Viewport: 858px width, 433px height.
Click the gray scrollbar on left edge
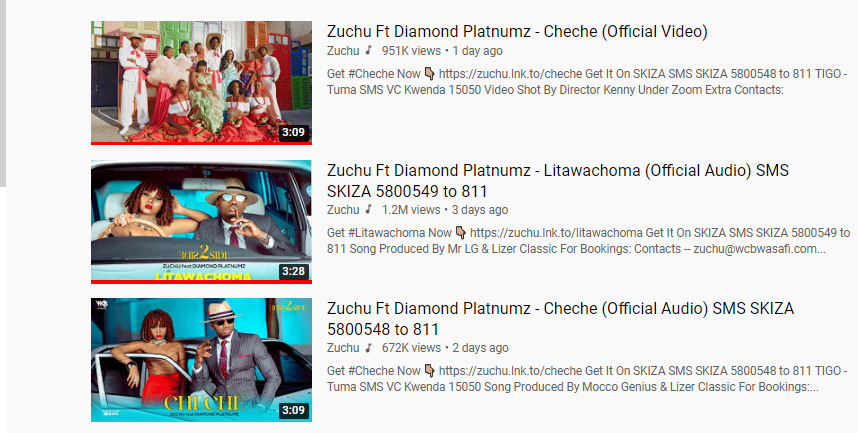point(3,93)
